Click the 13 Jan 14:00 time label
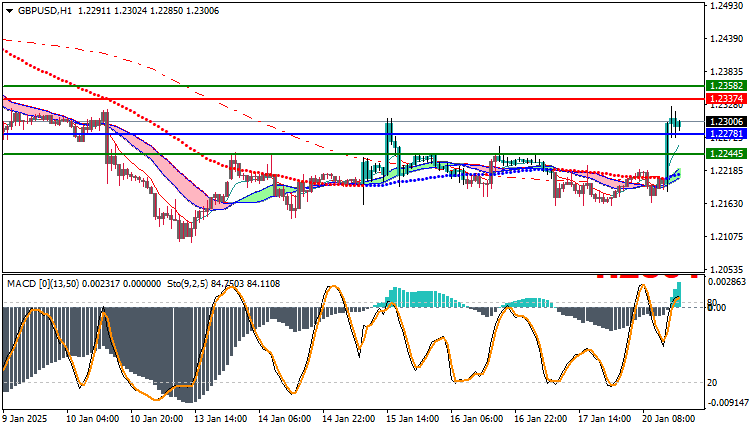Screen dimensions: 750x430 pyautogui.click(x=221, y=419)
